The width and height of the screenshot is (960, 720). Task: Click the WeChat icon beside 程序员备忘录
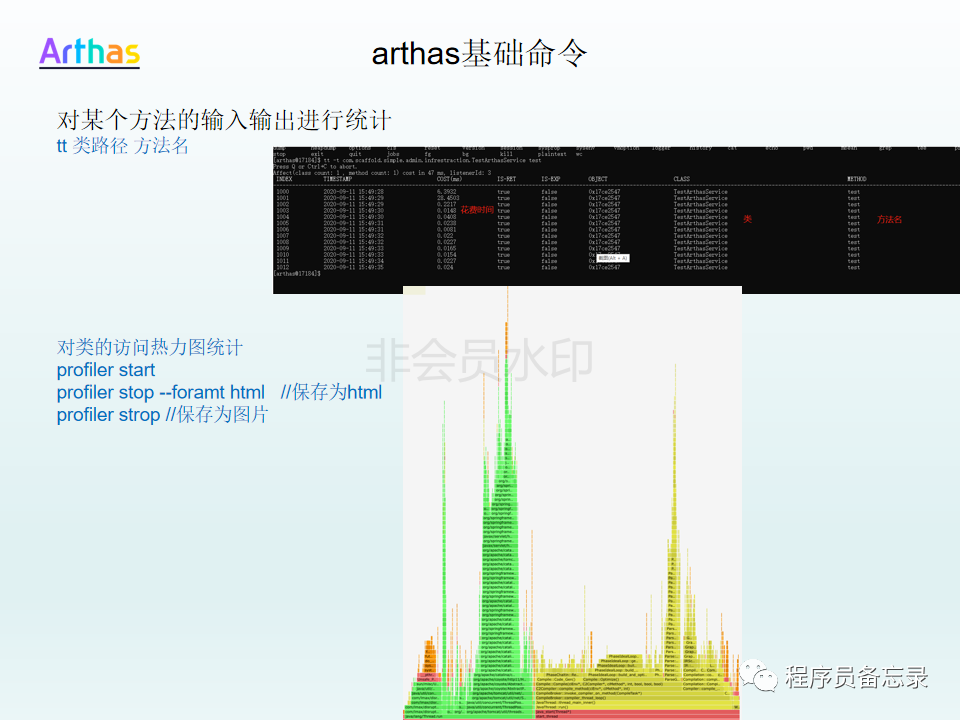pos(759,676)
